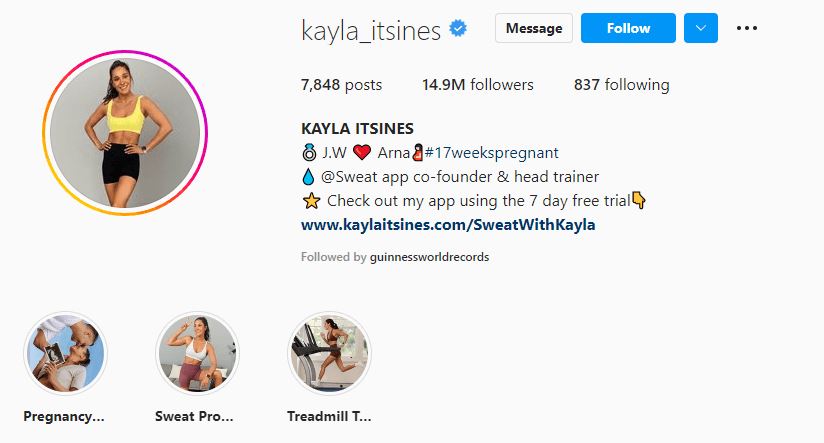Click the Sweat Pro... highlight label
824x443 pixels.
click(194, 417)
